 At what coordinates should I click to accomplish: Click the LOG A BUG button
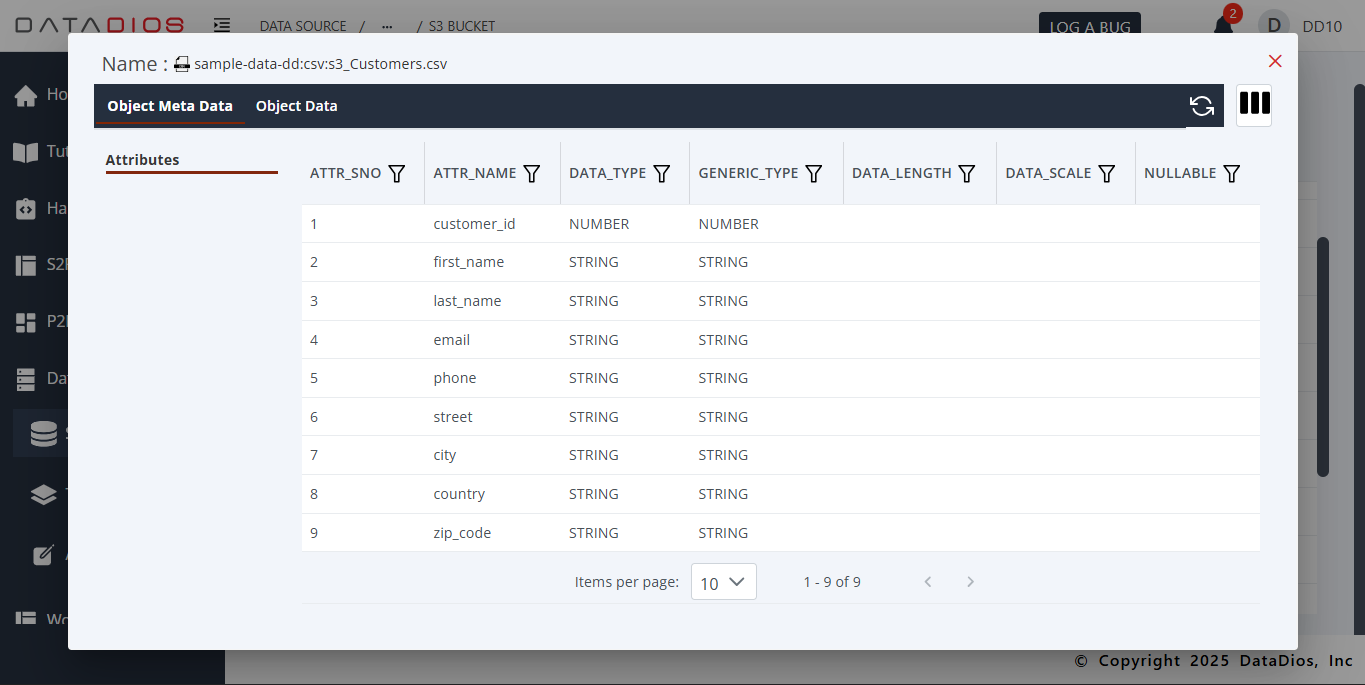point(1089,28)
